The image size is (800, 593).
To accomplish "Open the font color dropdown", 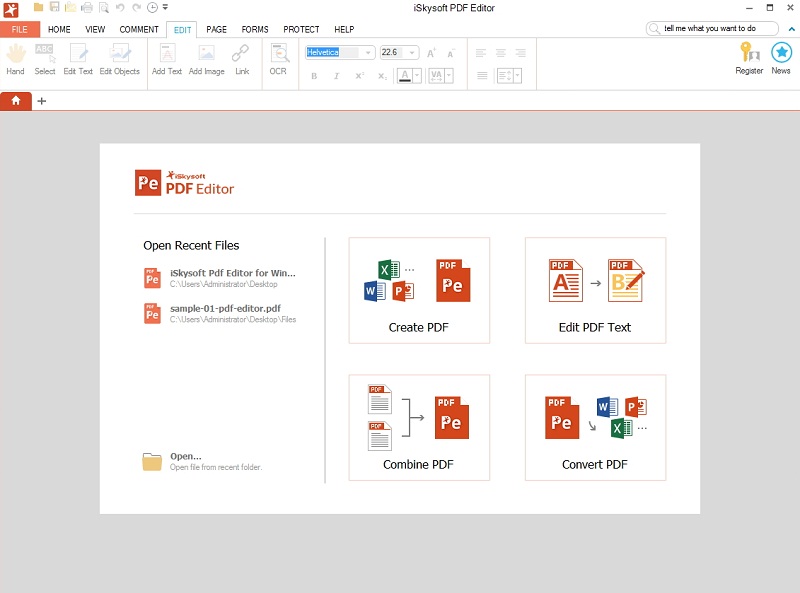I will tap(415, 76).
